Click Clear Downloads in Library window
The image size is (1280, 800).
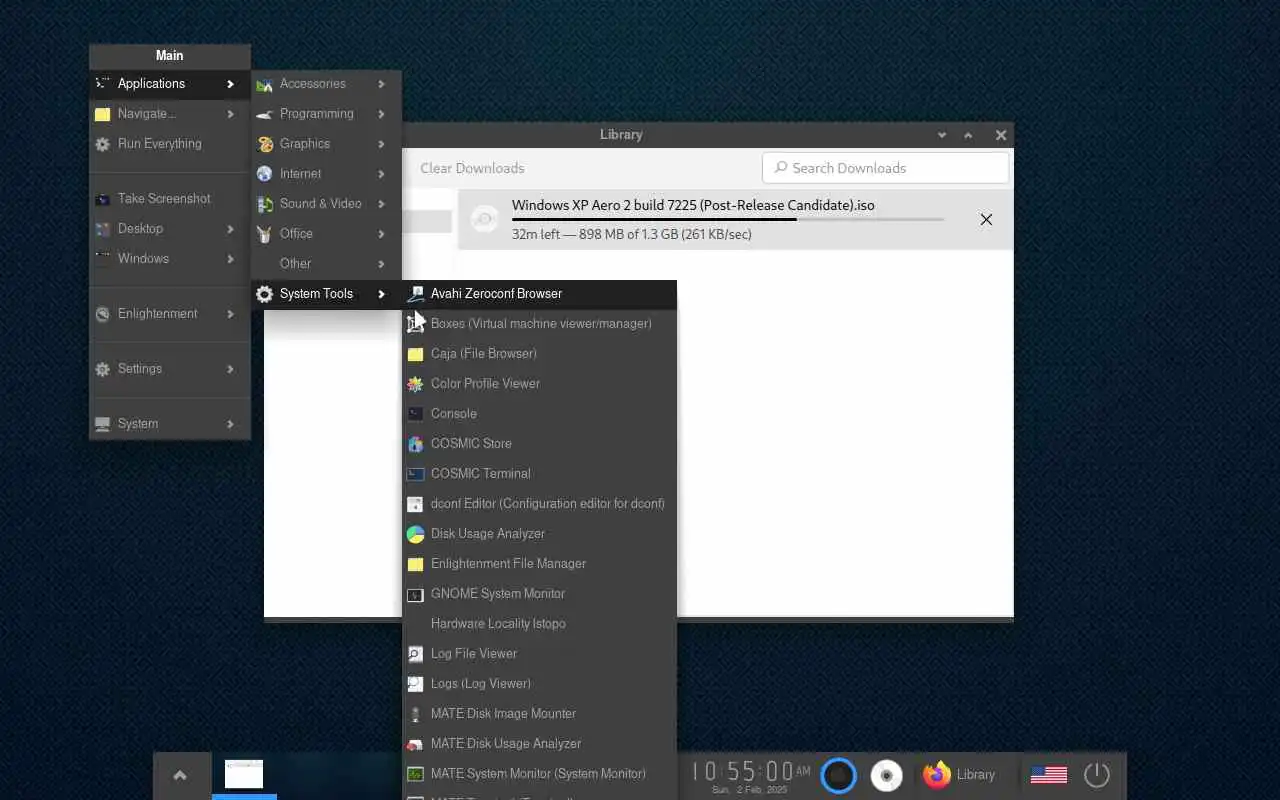(x=472, y=168)
